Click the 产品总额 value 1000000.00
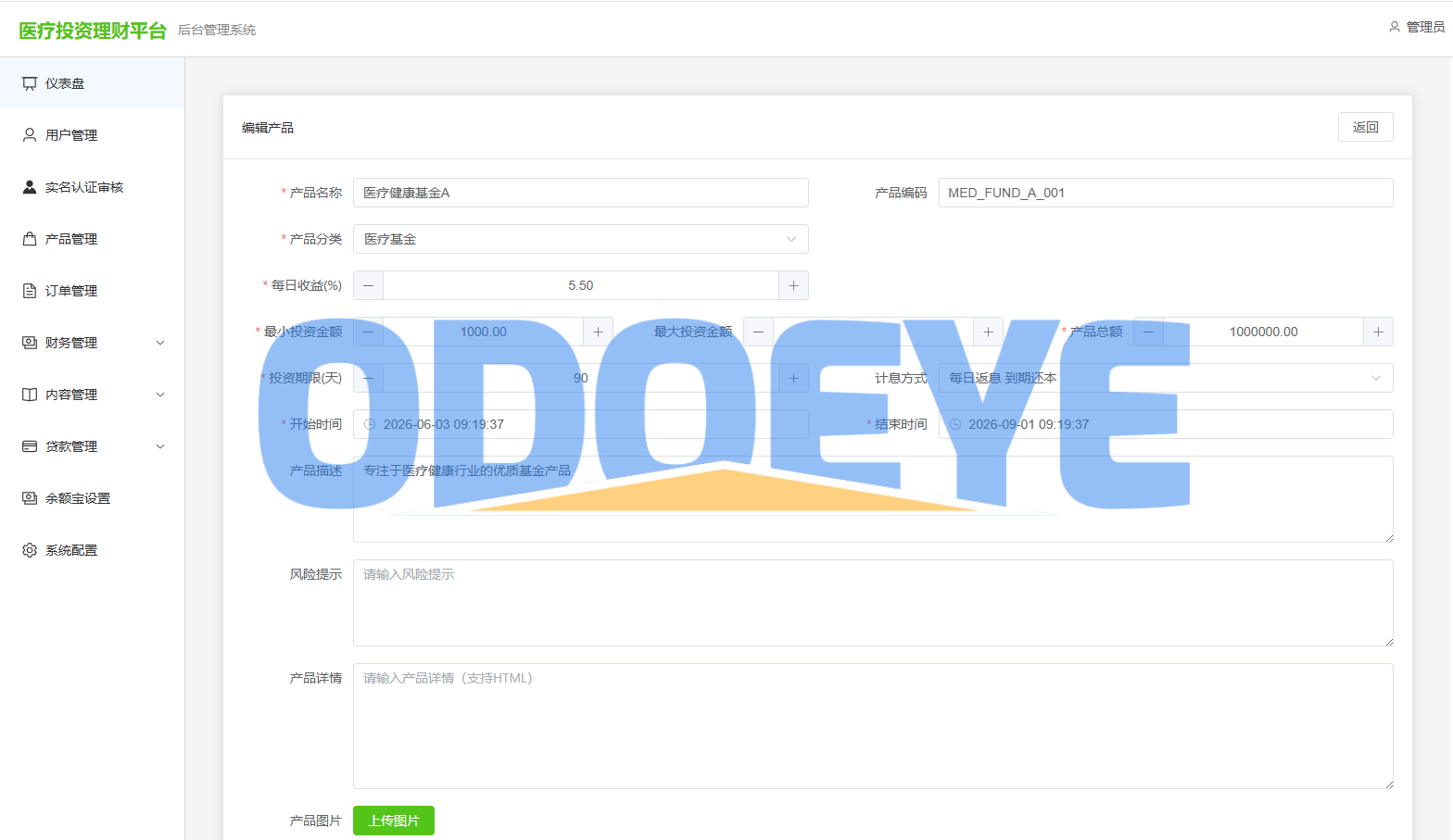Viewport: 1453px width, 840px height. click(1264, 332)
